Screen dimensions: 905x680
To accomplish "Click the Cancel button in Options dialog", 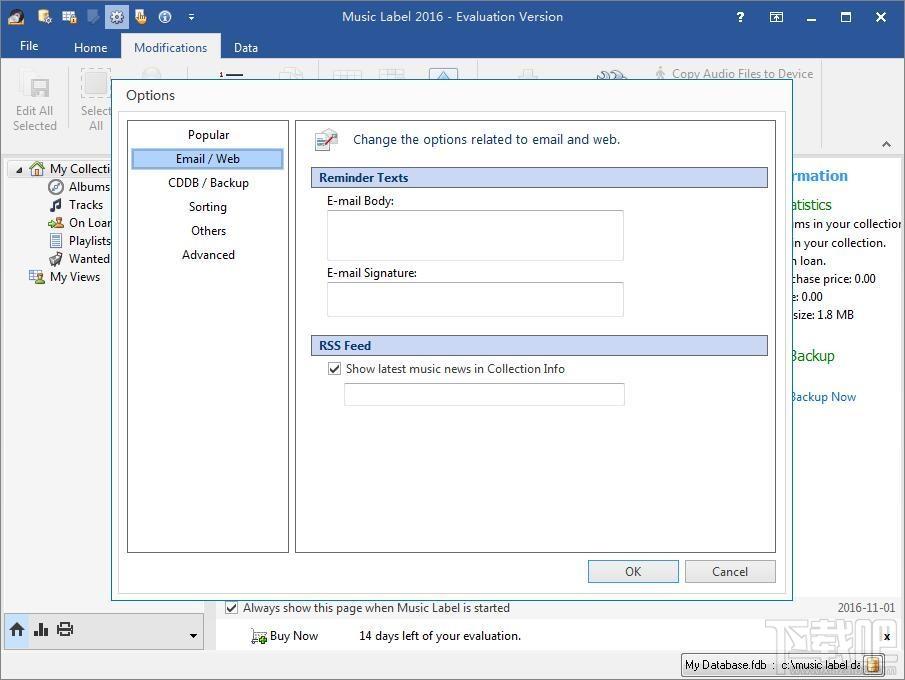I will (x=730, y=571).
